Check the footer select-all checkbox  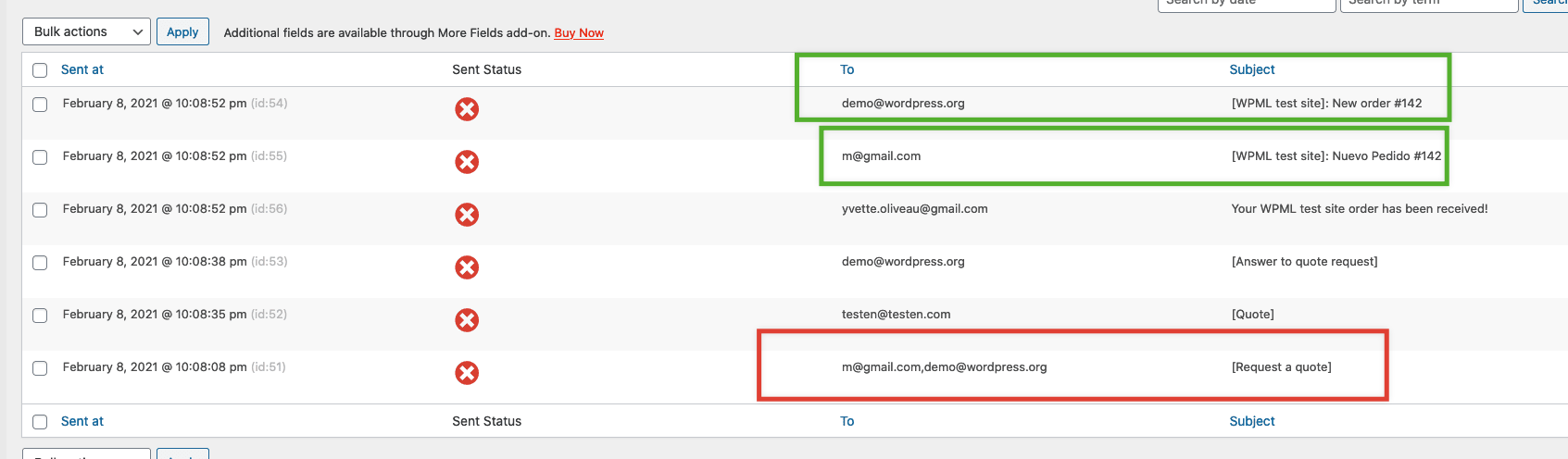click(40, 422)
